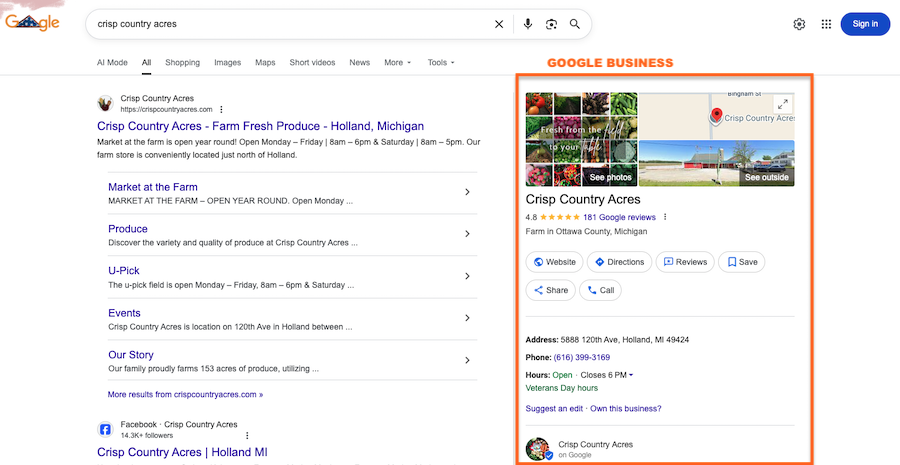Viewport: 900px width, 465px height.
Task: Open the Maps tab
Action: click(x=265, y=63)
